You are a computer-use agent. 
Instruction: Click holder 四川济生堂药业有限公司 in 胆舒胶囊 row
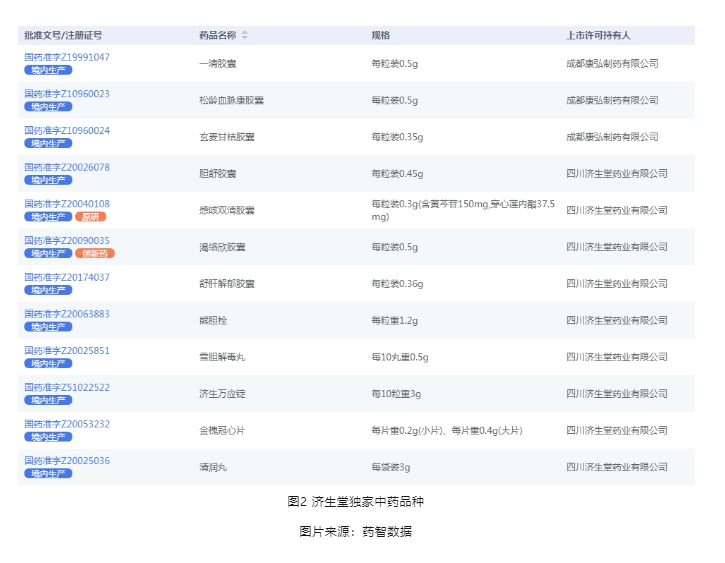[x=617, y=174]
